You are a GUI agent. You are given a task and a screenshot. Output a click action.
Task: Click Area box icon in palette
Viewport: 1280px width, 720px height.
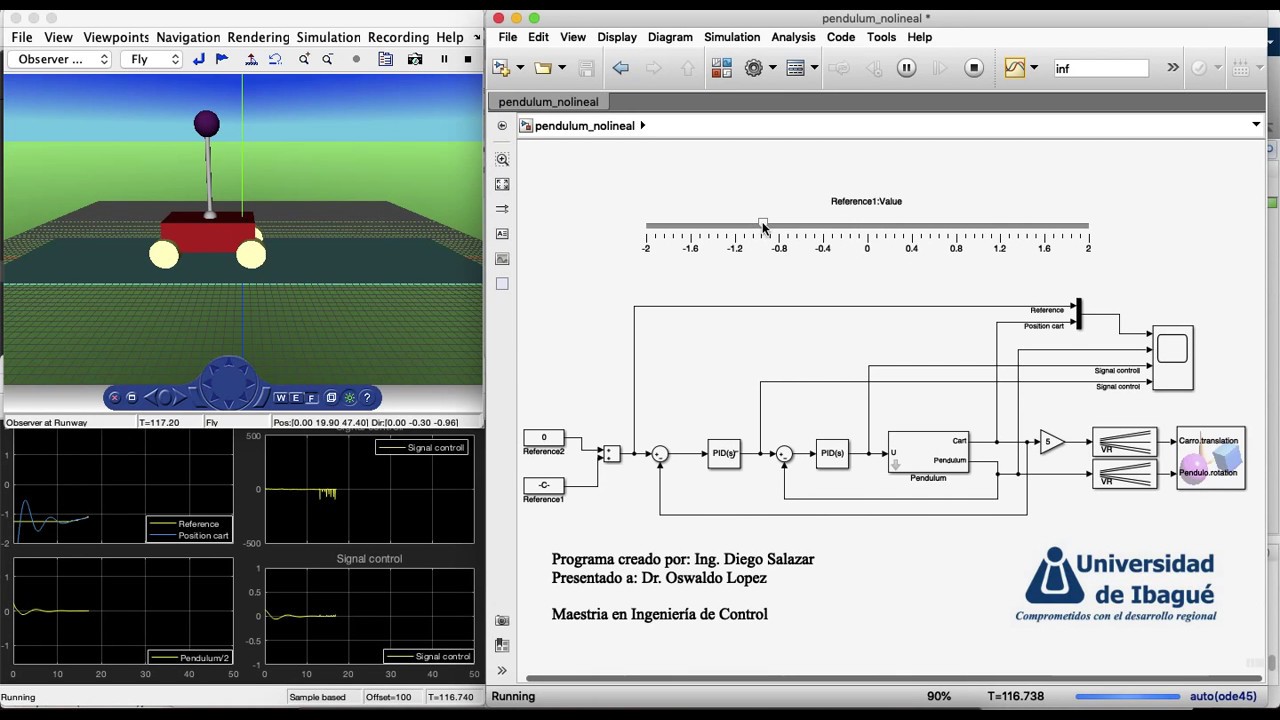click(x=502, y=284)
